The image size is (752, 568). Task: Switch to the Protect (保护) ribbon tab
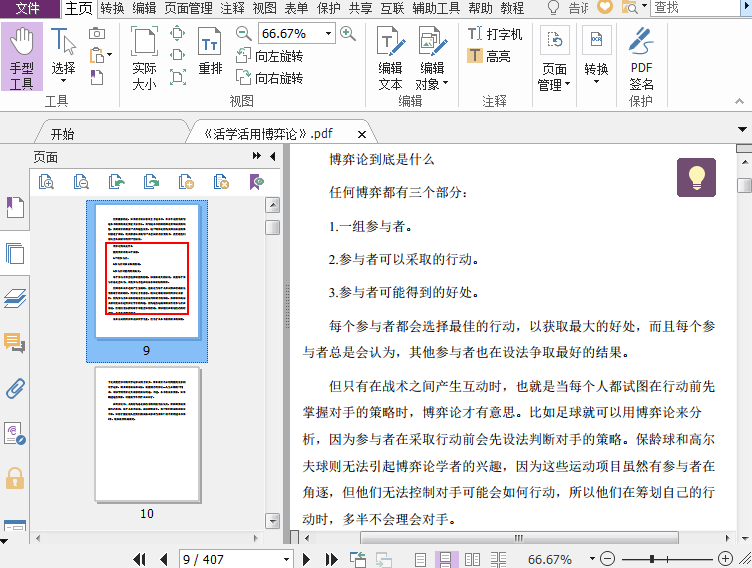(329, 8)
